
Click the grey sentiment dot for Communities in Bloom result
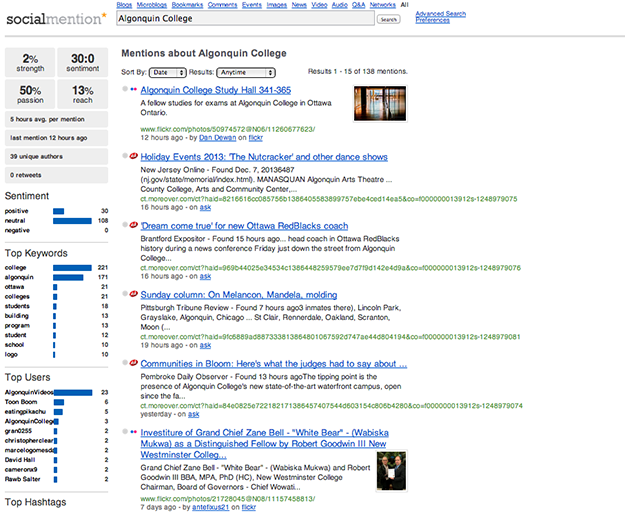[x=125, y=362]
